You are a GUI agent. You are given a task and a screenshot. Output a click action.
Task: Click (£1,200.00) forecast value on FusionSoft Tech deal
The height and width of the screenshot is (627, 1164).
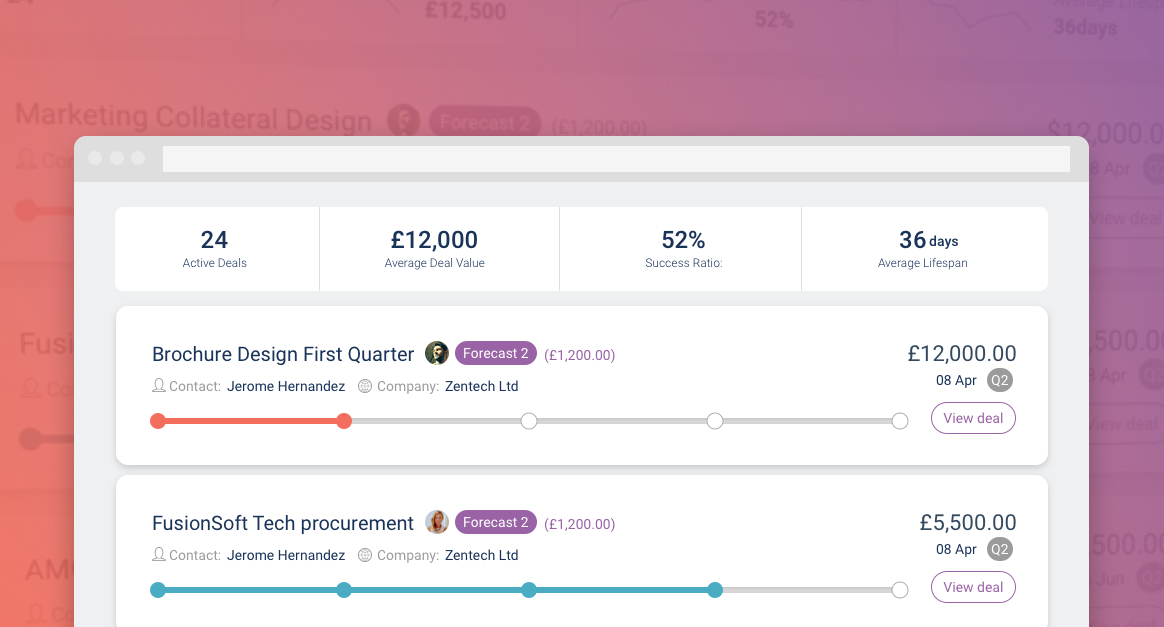click(x=580, y=524)
